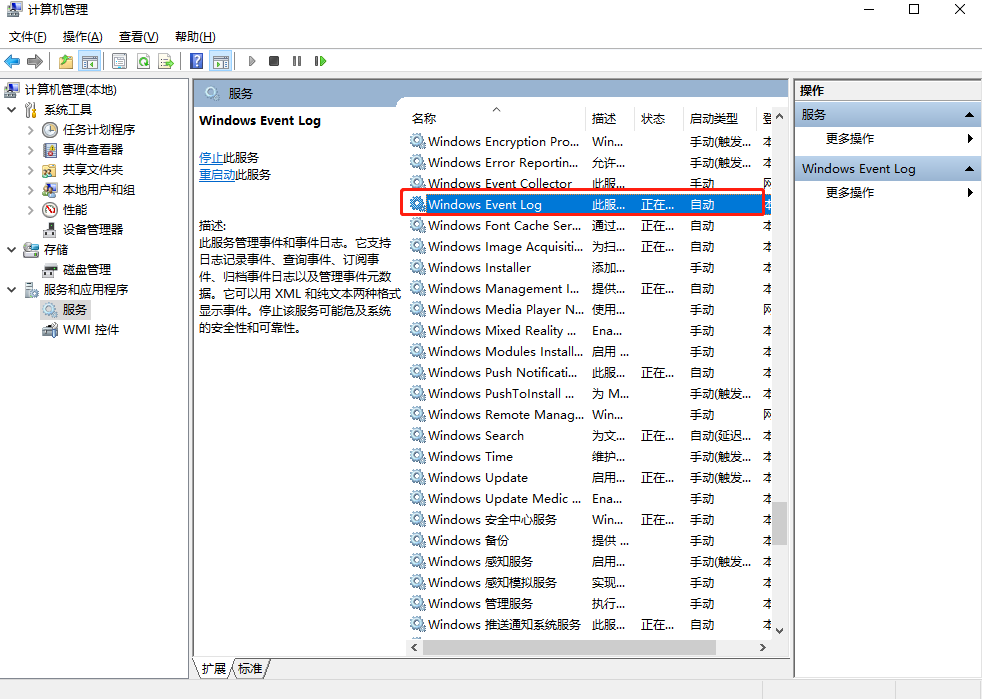Click the back navigation arrow
This screenshot has height=699, width=982.
point(11,61)
